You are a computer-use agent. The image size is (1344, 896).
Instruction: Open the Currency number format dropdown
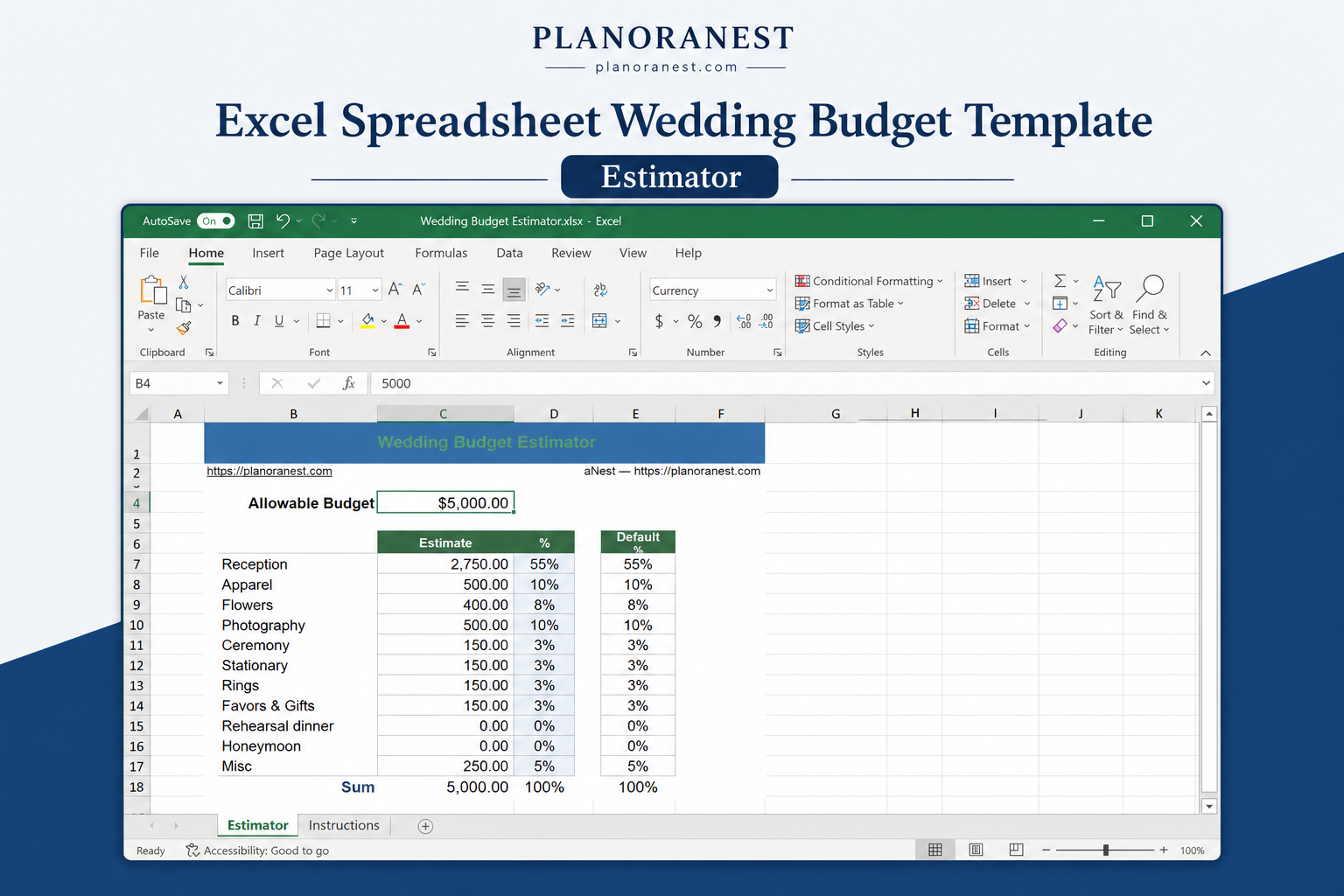pos(770,290)
